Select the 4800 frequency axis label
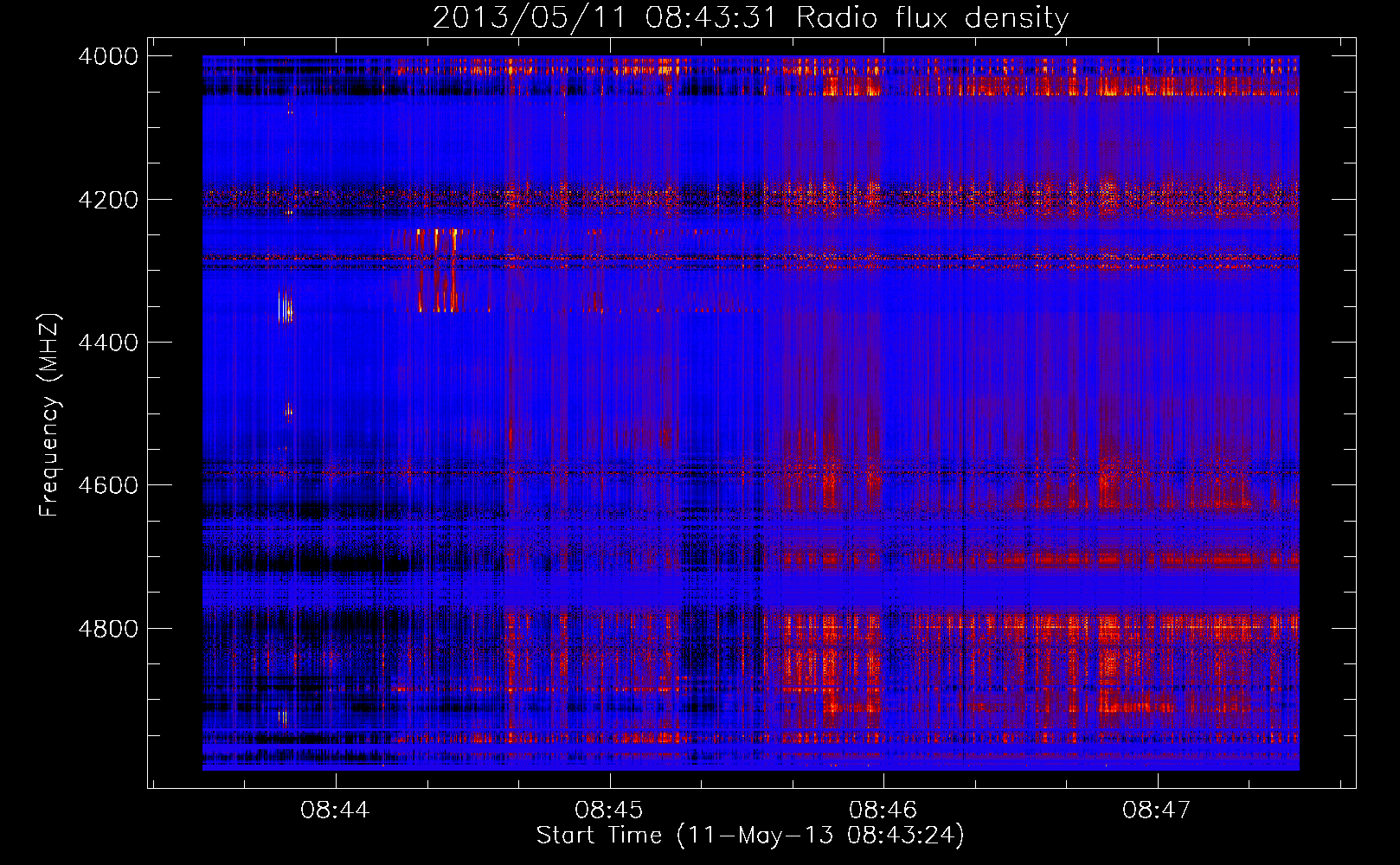The width and height of the screenshot is (1400, 865). coord(108,629)
